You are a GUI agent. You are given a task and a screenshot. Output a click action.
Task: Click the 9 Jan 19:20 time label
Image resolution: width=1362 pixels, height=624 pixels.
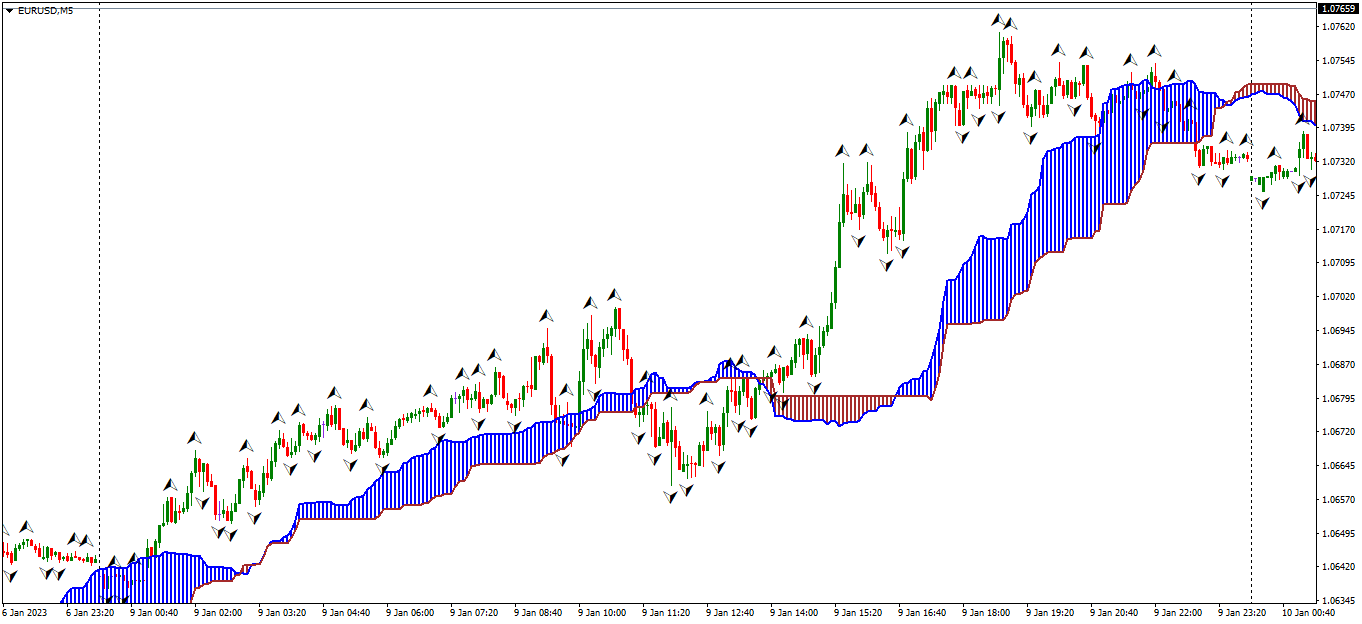pyautogui.click(x=1050, y=612)
